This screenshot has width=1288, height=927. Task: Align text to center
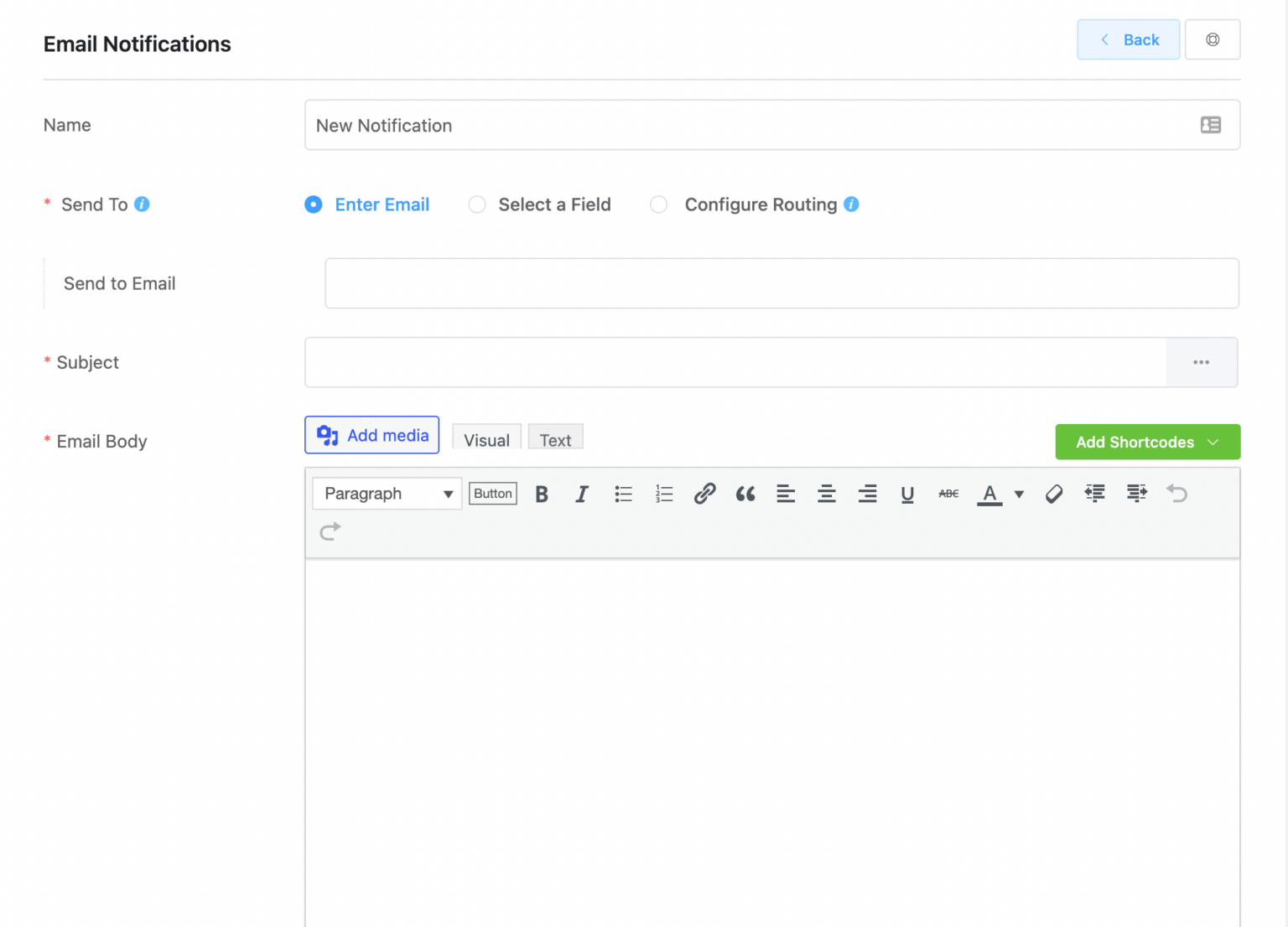[827, 494]
